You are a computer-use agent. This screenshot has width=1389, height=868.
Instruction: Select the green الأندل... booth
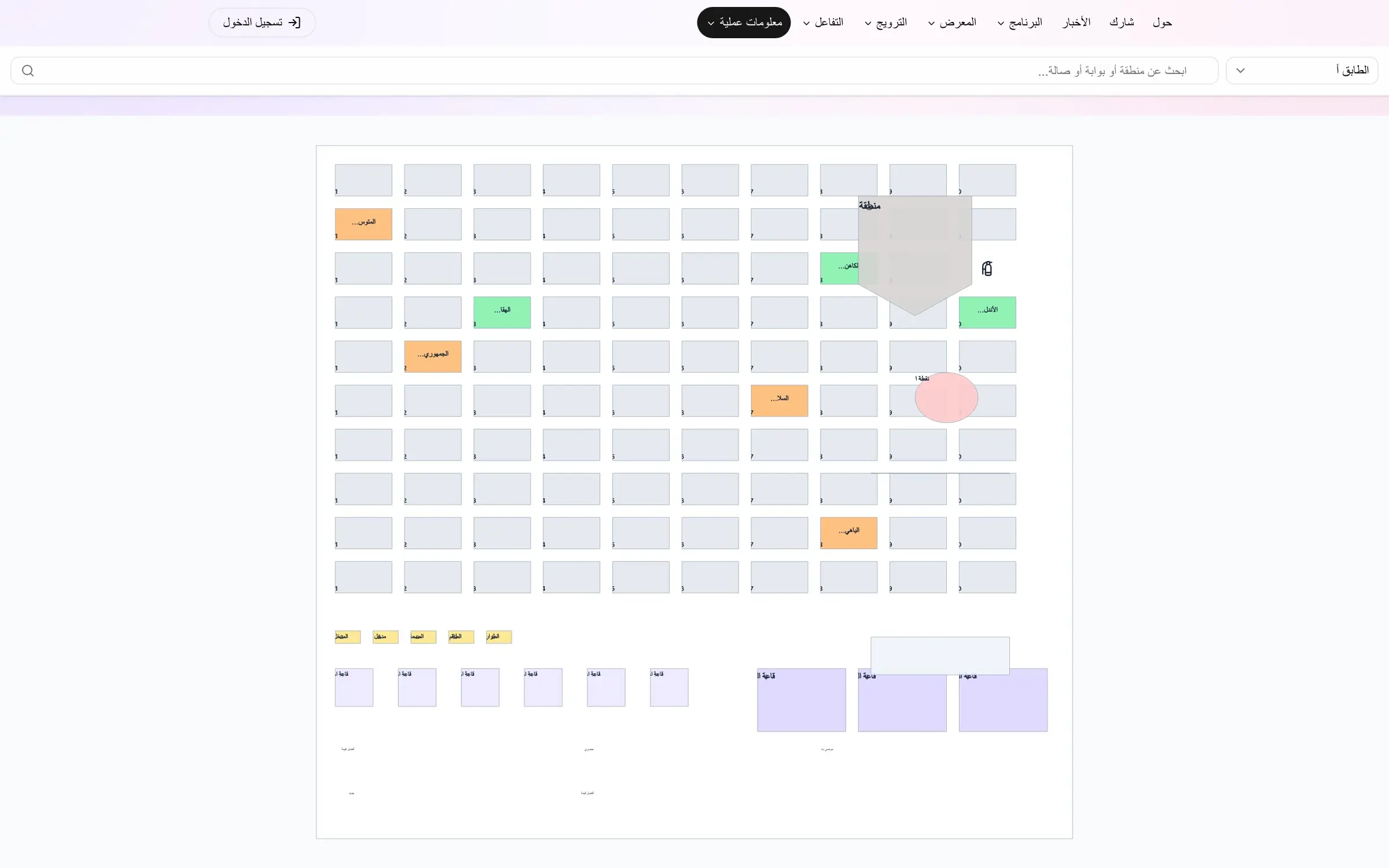(x=987, y=312)
